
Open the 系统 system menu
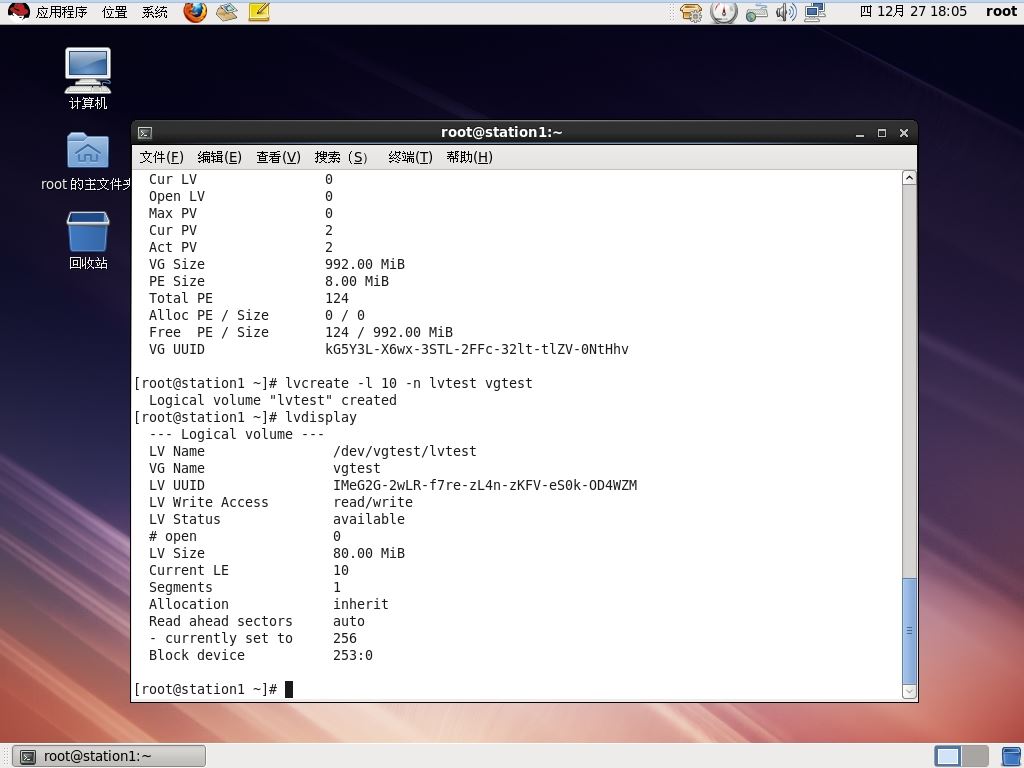tap(155, 12)
